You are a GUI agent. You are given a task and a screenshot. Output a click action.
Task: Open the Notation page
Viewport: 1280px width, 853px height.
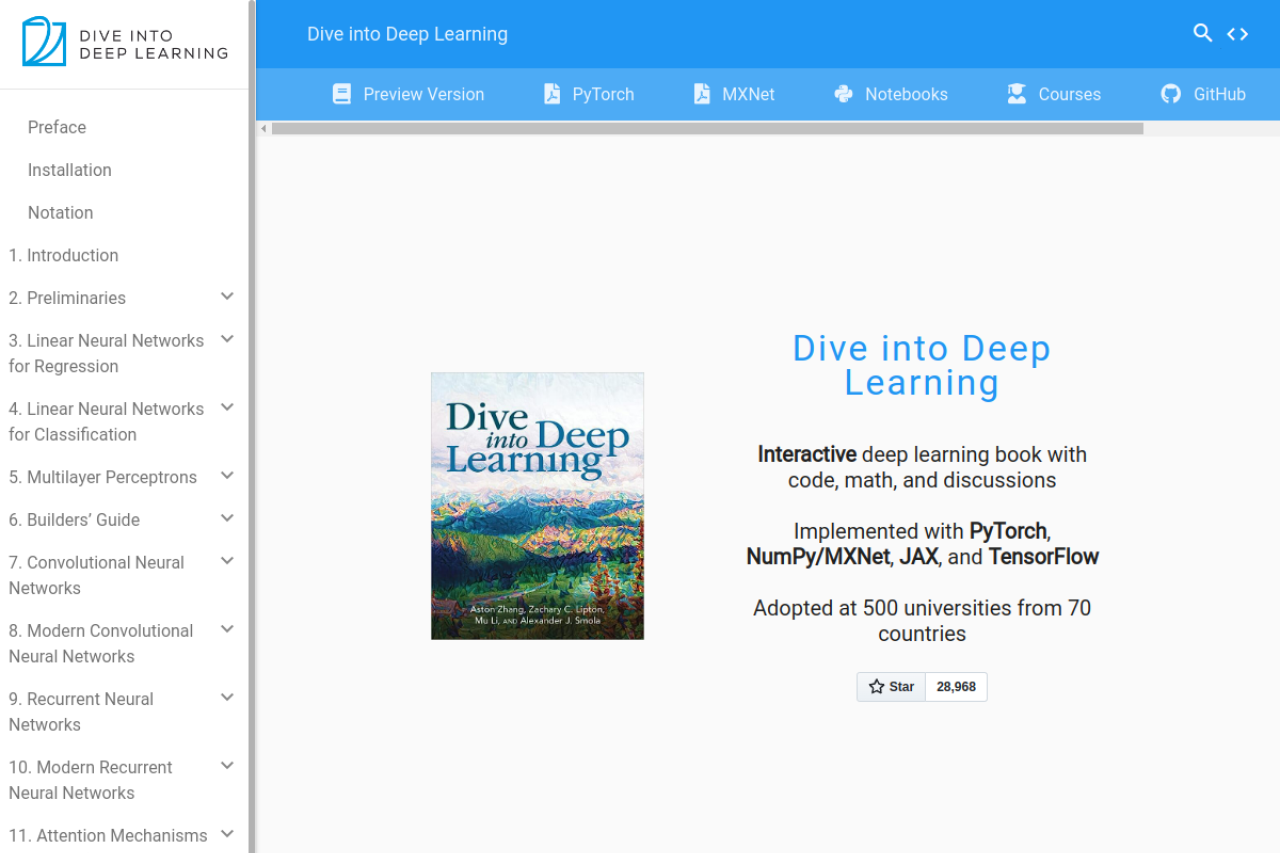[x=60, y=212]
